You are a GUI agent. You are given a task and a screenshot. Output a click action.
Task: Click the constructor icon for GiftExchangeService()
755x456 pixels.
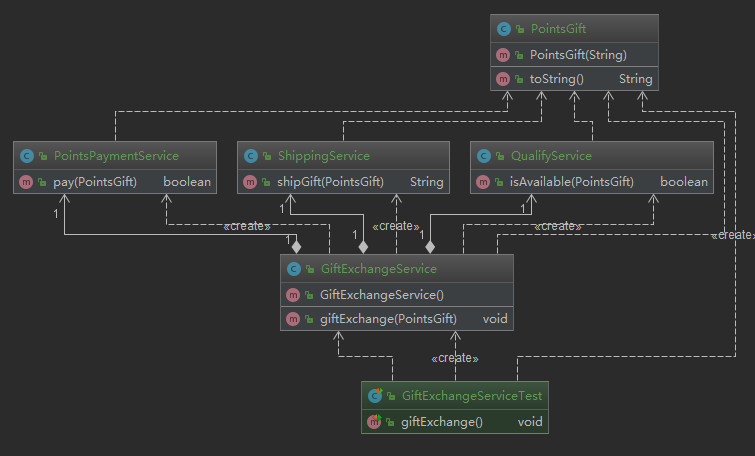point(293,295)
